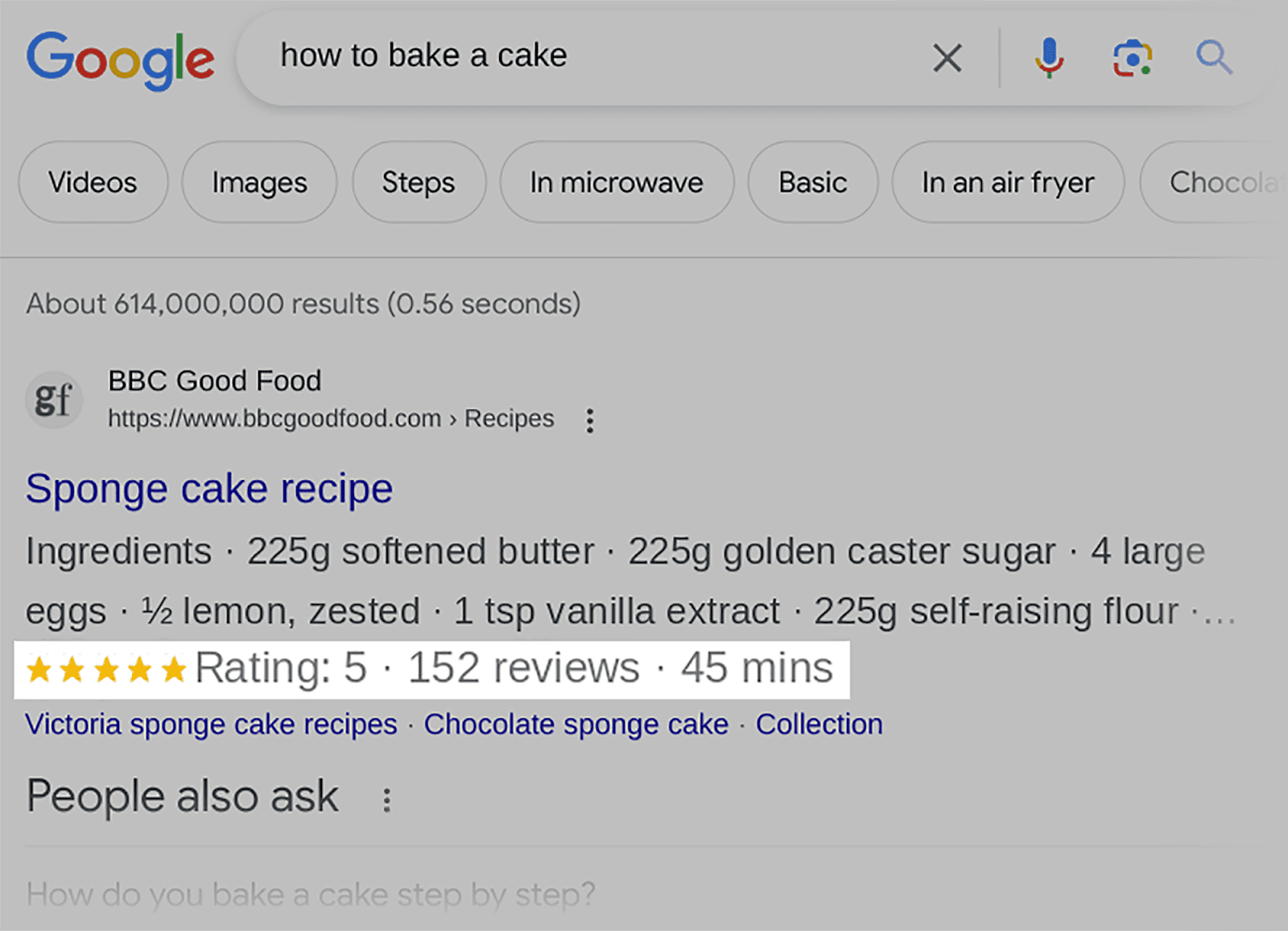The width and height of the screenshot is (1288, 931).
Task: Visit 'Victoria sponge cake recipes'
Action: coord(211,724)
